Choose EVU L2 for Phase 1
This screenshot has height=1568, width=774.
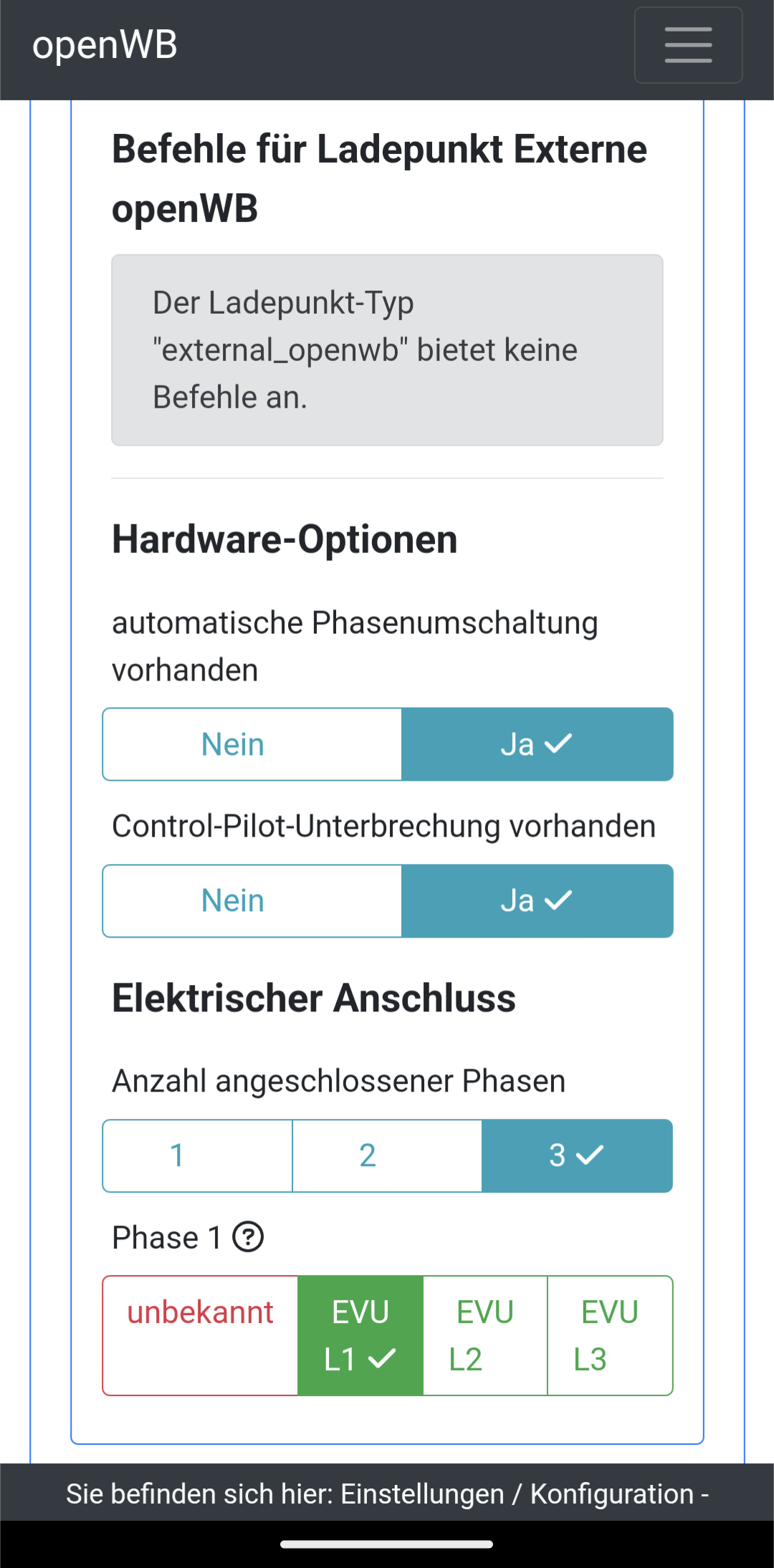point(485,1335)
